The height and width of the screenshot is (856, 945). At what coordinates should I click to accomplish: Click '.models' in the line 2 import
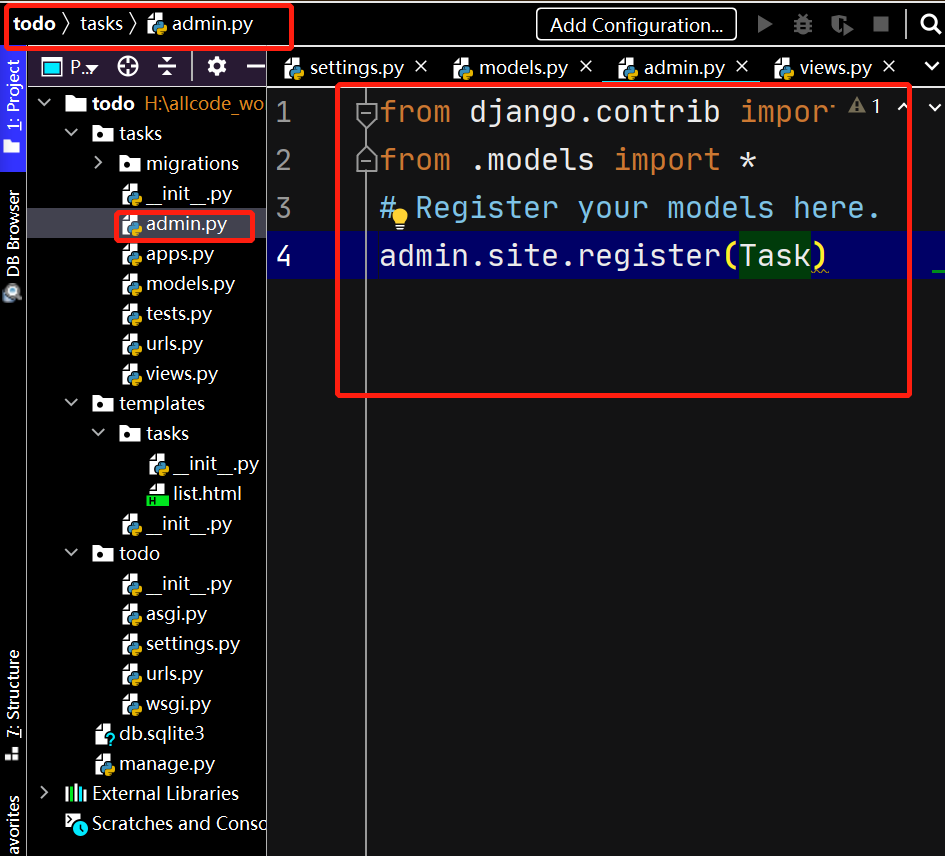[x=533, y=160]
